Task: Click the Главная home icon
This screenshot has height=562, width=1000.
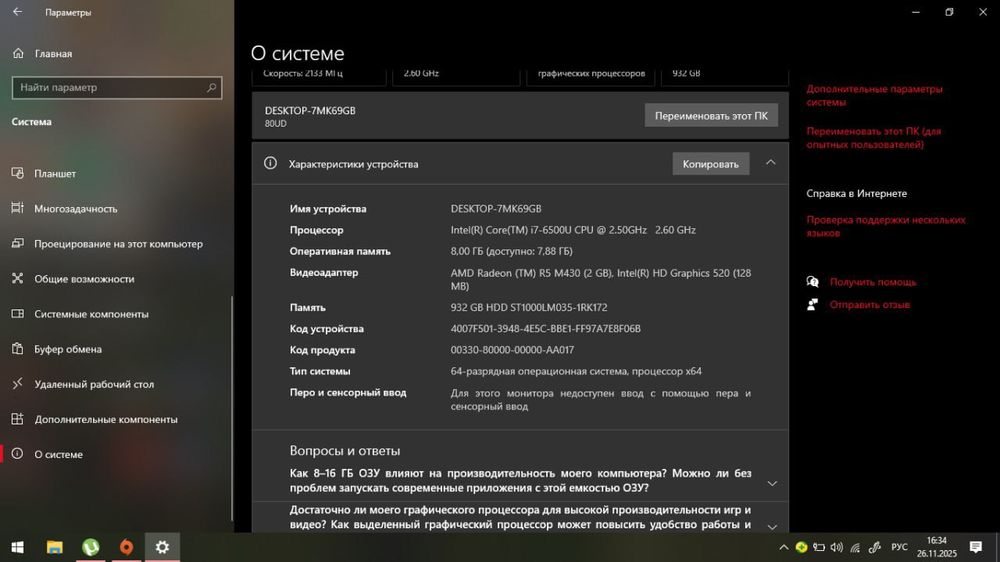Action: click(18, 53)
